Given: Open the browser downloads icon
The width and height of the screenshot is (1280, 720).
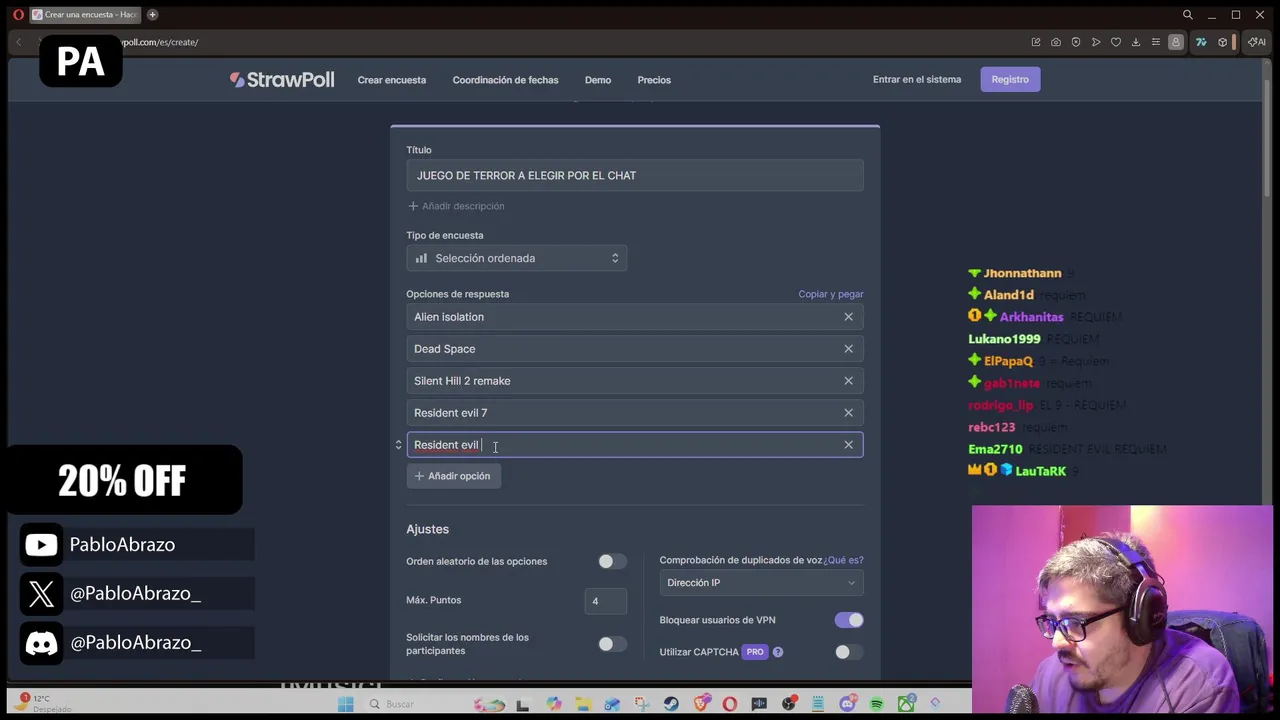Looking at the screenshot, I should (1136, 42).
